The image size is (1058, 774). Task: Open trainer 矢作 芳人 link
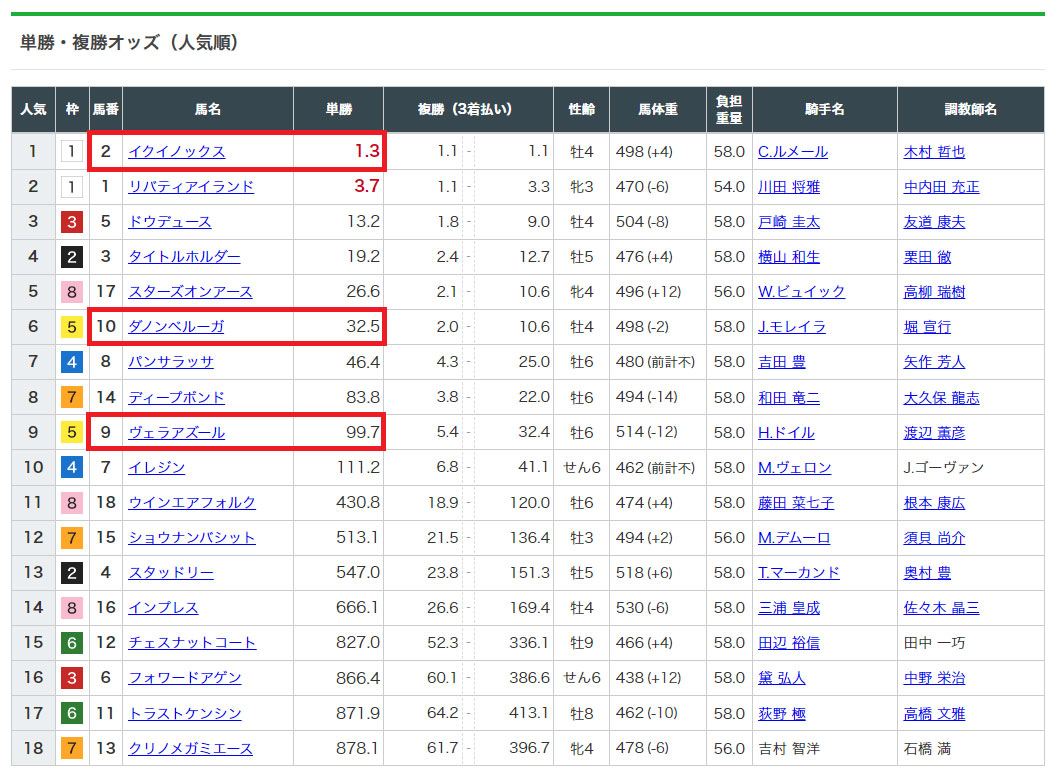(x=934, y=362)
